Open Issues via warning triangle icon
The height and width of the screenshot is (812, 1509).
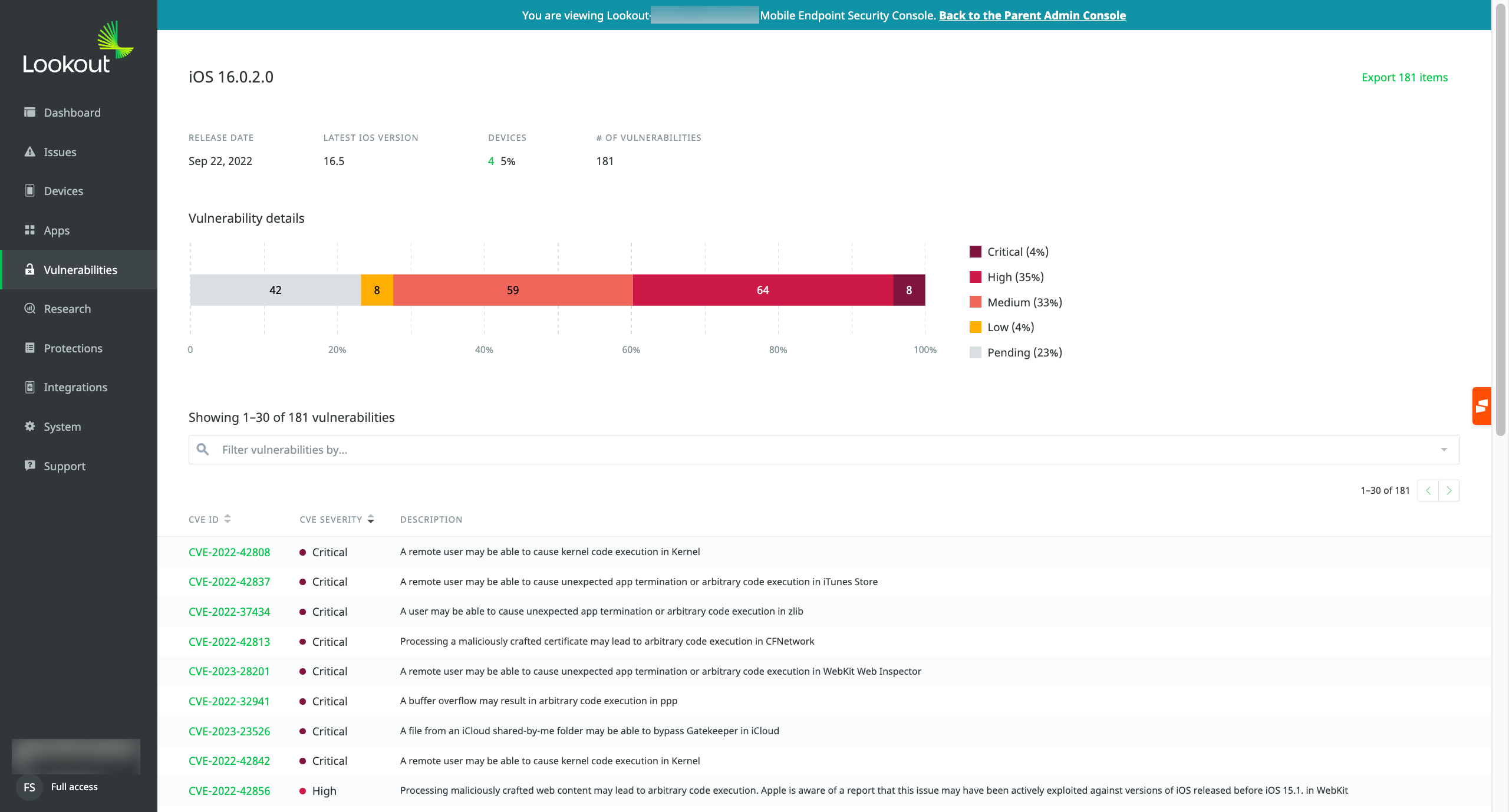(29, 151)
